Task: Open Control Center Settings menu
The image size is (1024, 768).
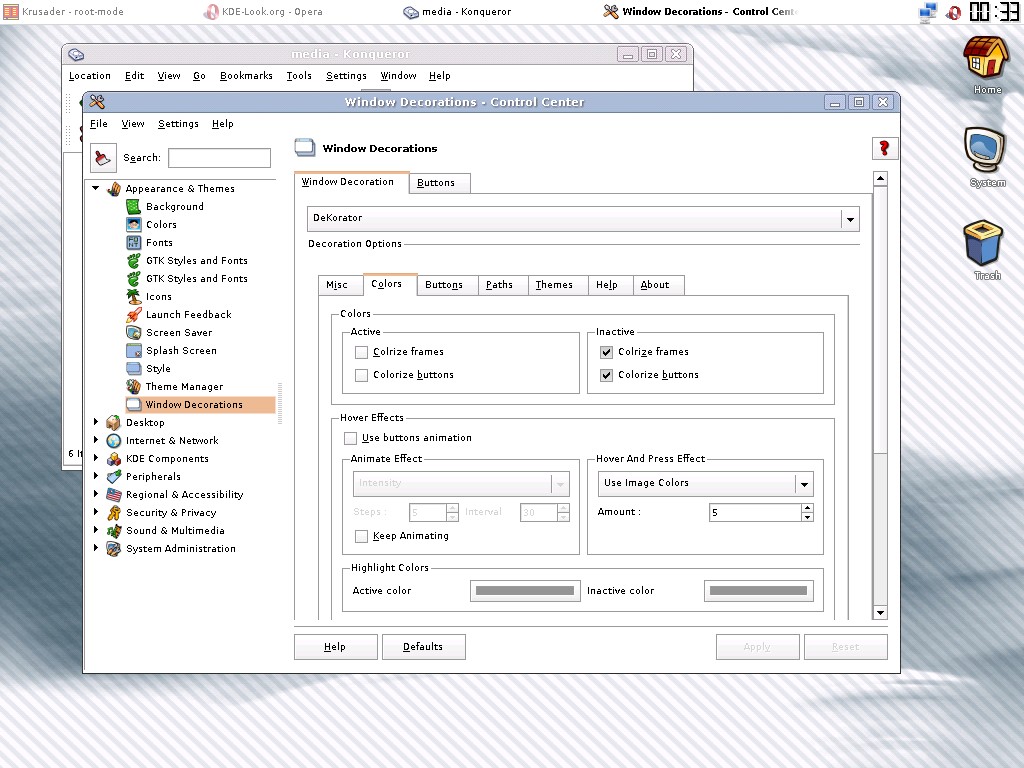Action: [178, 123]
